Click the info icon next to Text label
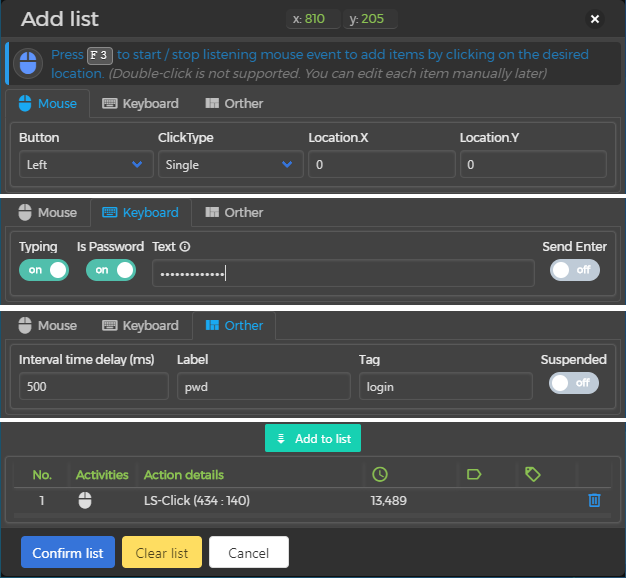 pos(185,247)
